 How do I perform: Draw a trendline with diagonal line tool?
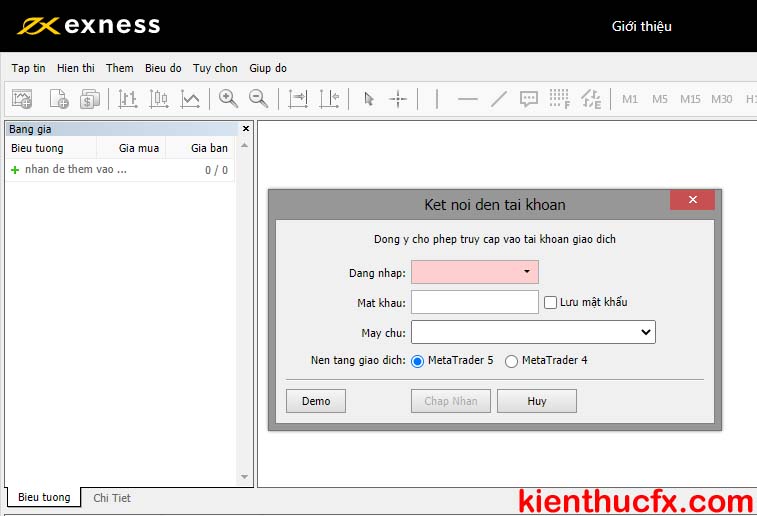499,99
